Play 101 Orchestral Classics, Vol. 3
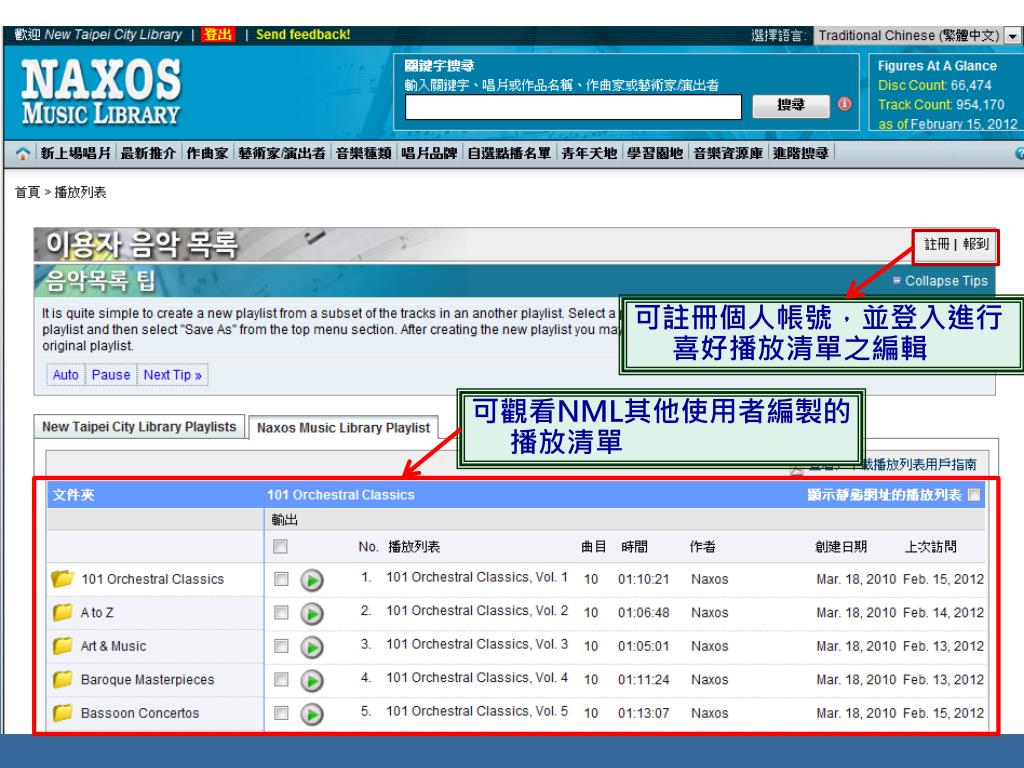The width and height of the screenshot is (1024, 768). [x=312, y=647]
